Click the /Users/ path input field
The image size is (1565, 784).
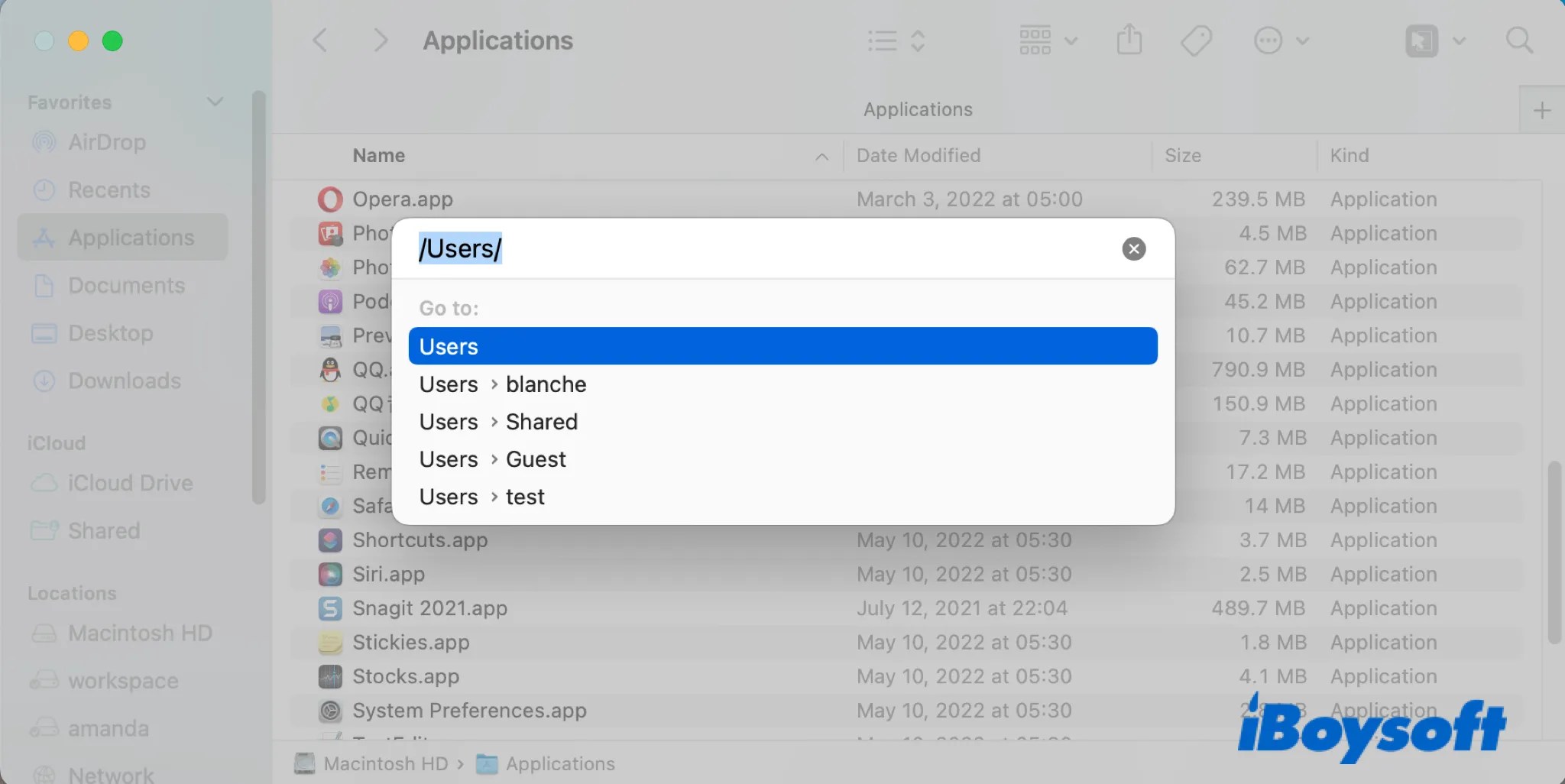pyautogui.click(x=764, y=248)
